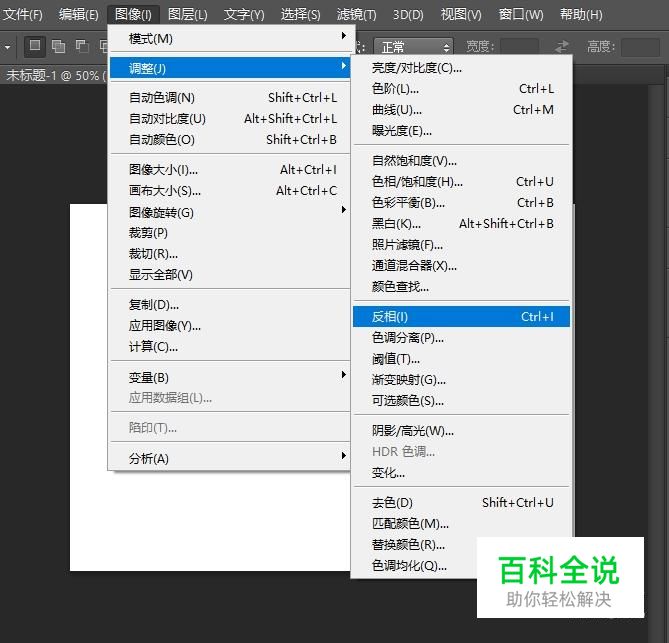The width and height of the screenshot is (669, 643).
Task: Expand the 调整(J) submenu
Action: tap(230, 68)
